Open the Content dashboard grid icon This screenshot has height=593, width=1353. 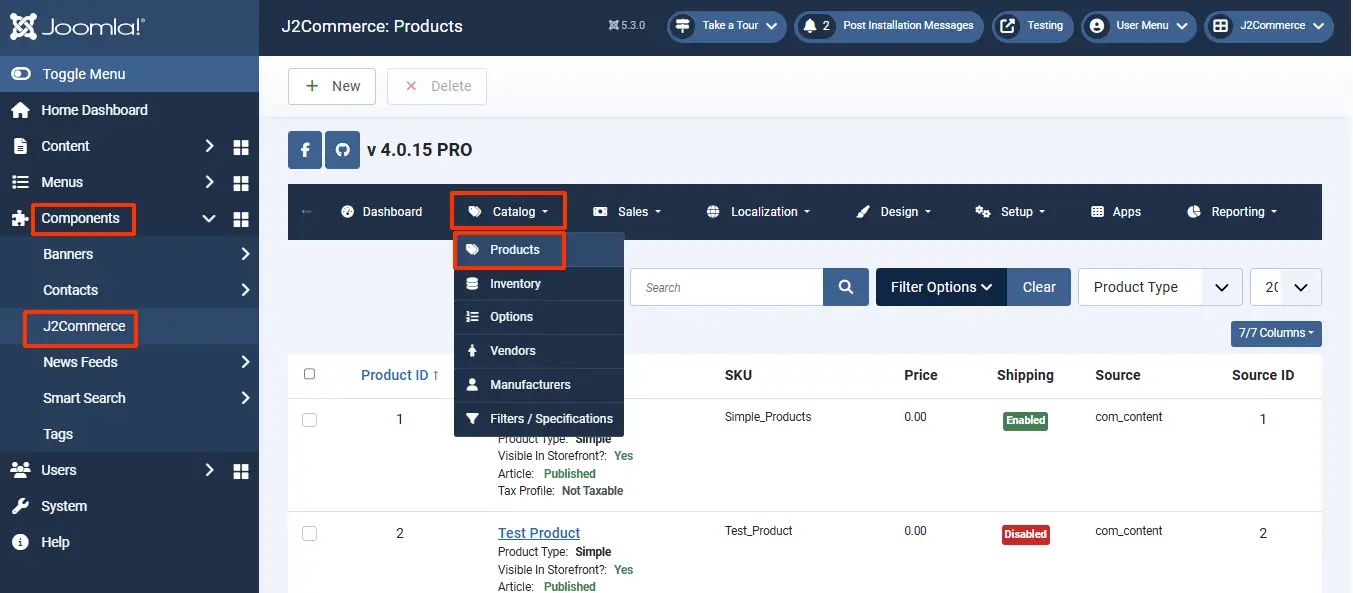click(240, 147)
